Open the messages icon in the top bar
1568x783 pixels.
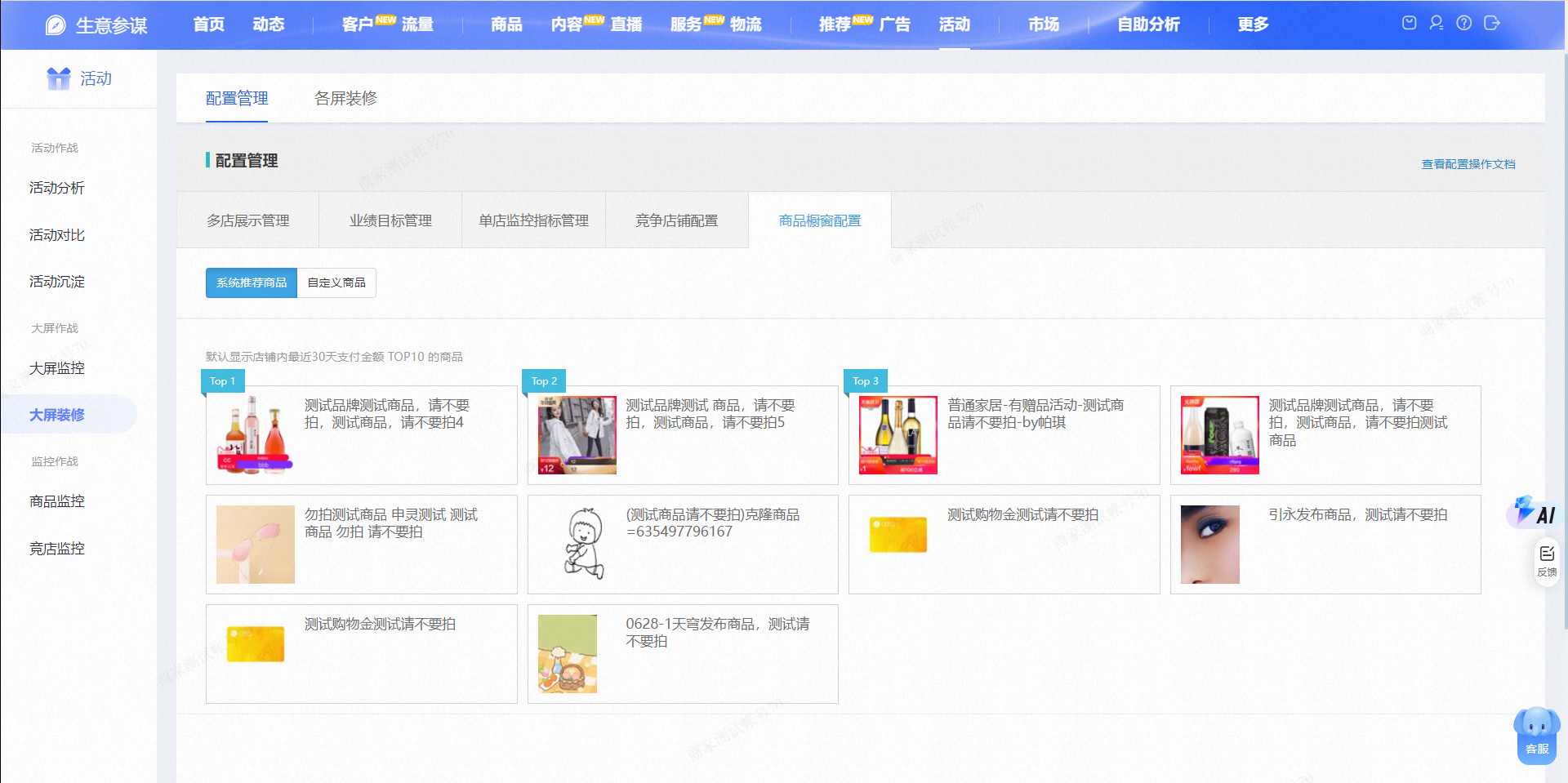pyautogui.click(x=1409, y=23)
